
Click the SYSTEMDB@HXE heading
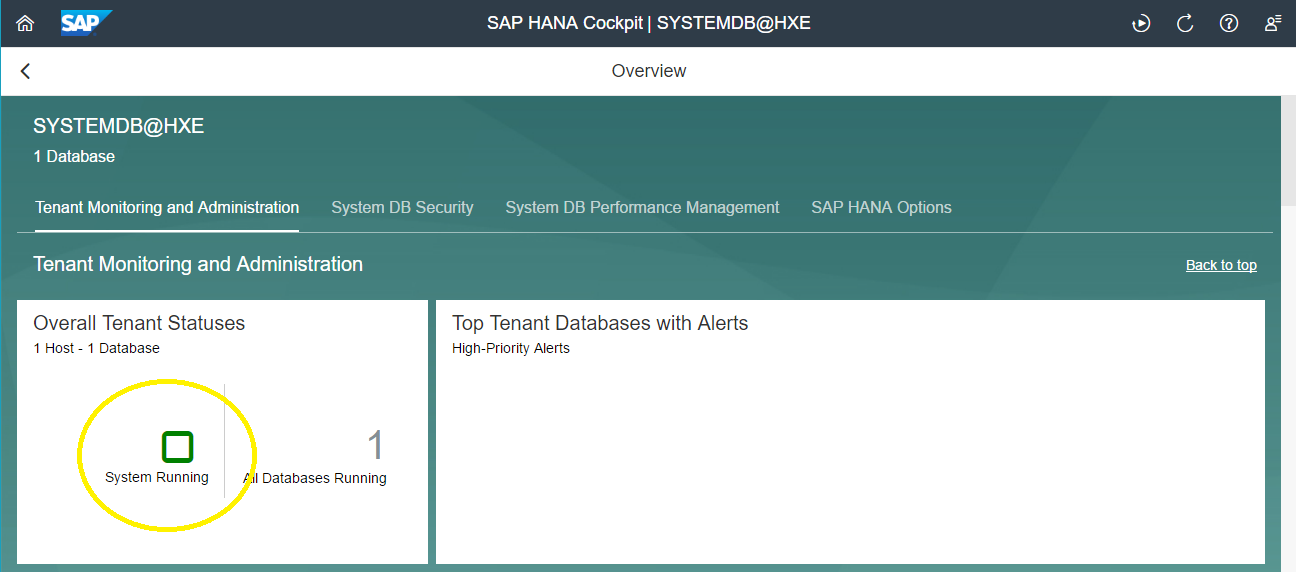pyautogui.click(x=119, y=126)
